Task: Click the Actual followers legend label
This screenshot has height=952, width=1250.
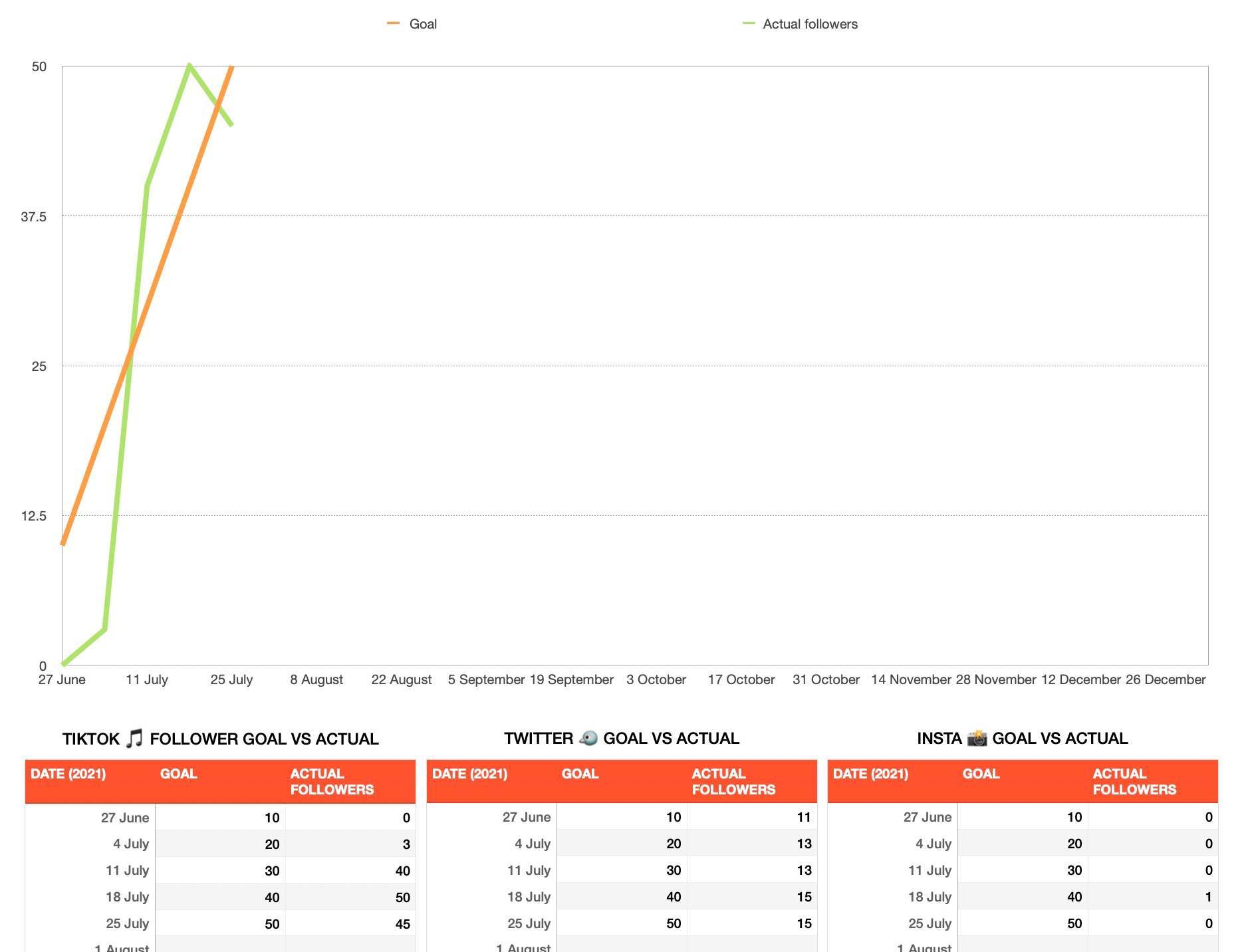Action: [x=810, y=24]
